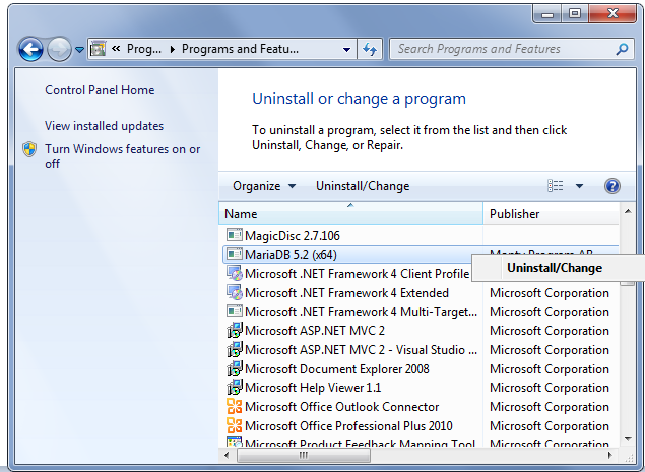Click the greyed Forward arrow button
This screenshot has width=645, height=472.
(x=59, y=49)
